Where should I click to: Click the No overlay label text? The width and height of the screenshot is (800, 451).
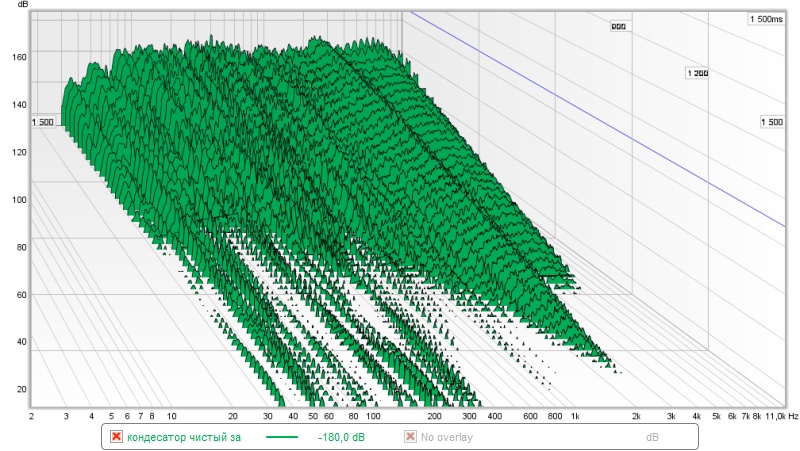446,437
